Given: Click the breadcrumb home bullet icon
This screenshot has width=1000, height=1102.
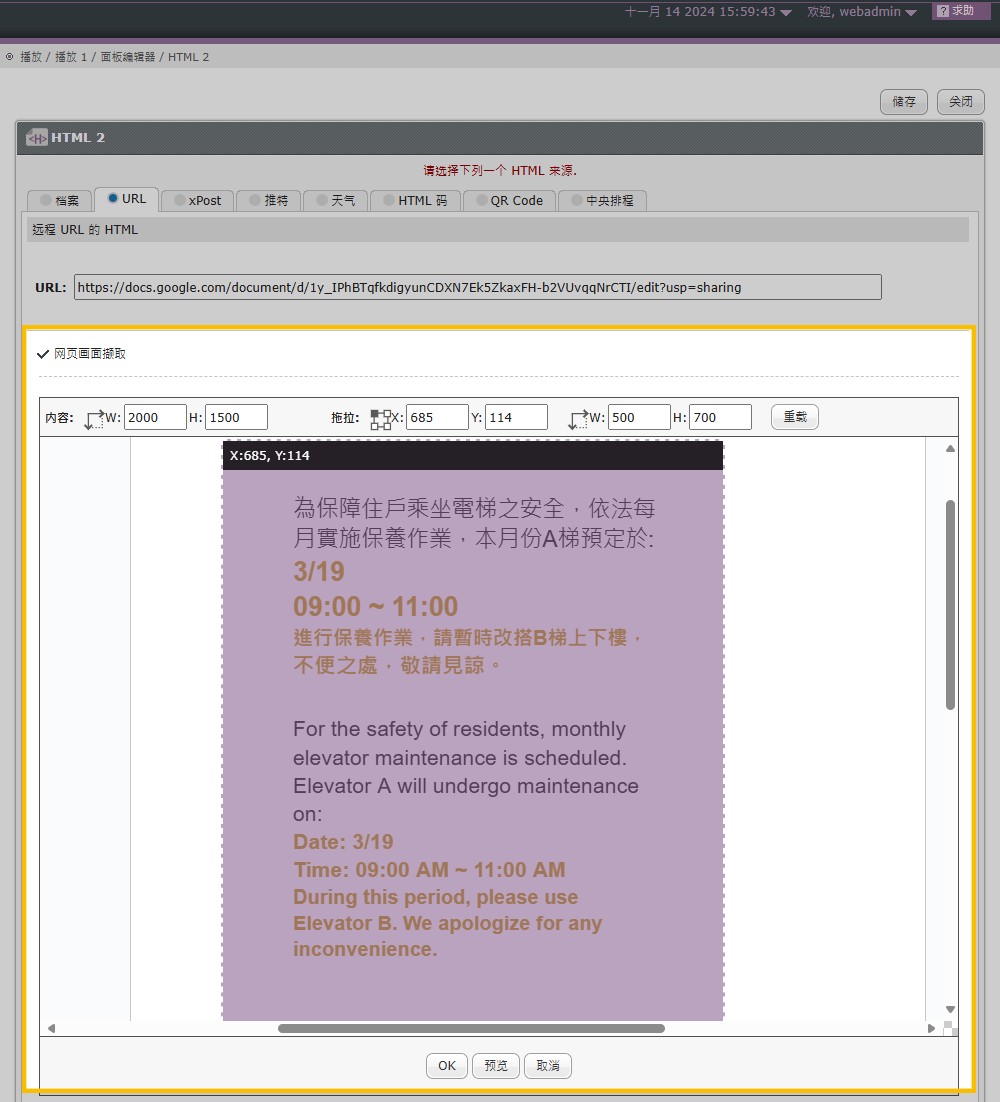Looking at the screenshot, I should (x=9, y=57).
